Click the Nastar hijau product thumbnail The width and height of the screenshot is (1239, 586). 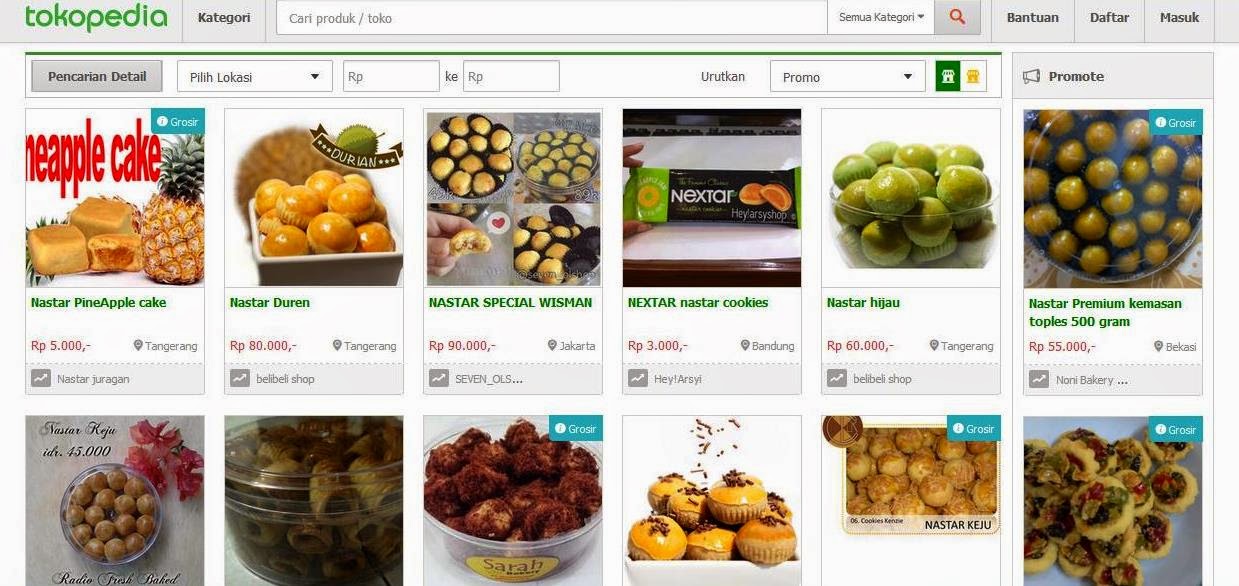coord(911,198)
